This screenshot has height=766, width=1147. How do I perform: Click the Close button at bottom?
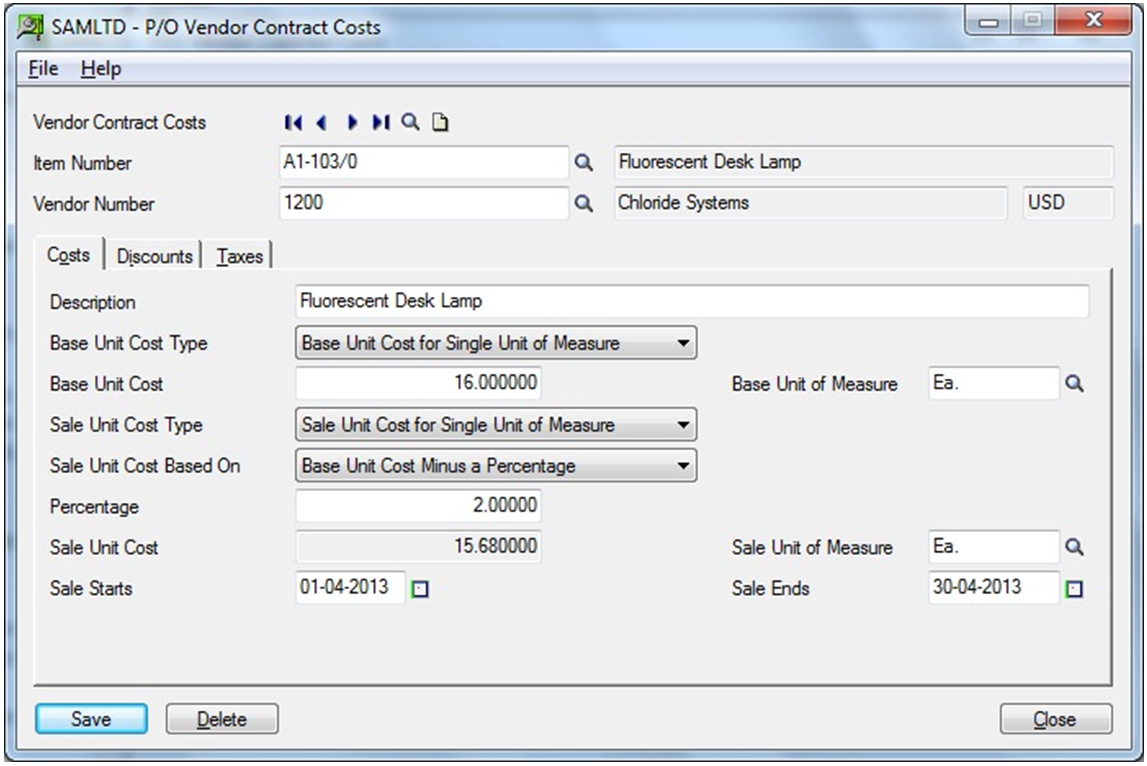tap(1056, 719)
